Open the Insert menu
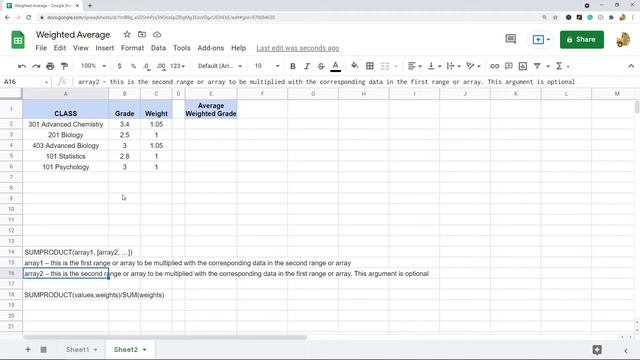Screen dimensions: 640x360 pos(105,48)
